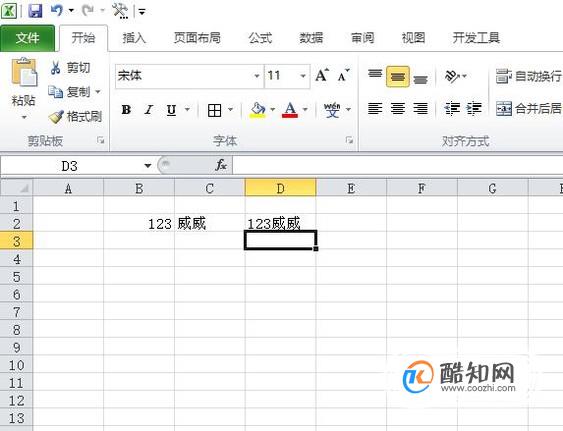Click the Save icon in quick access toolbar
This screenshot has height=431, width=563.
[35, 11]
